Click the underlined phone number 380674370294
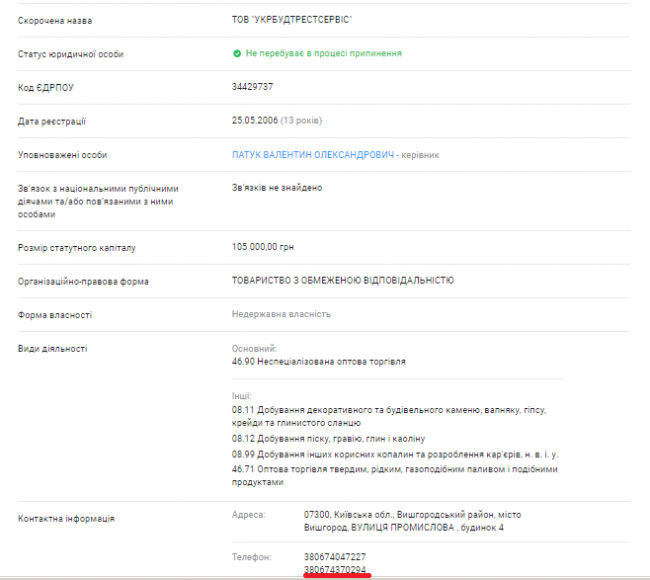Image resolution: width=650 pixels, height=580 pixels. pos(334,569)
